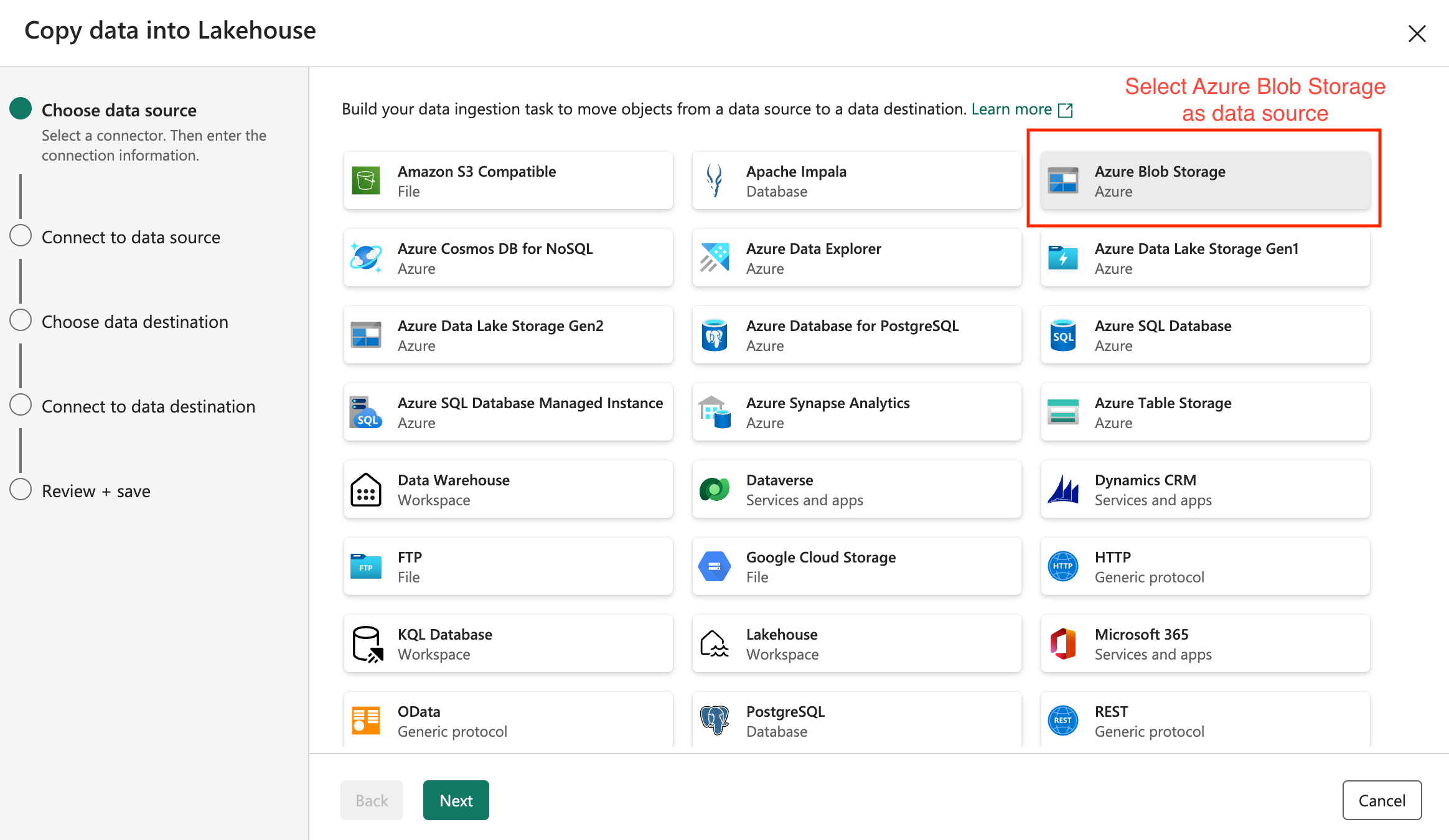The height and width of the screenshot is (840, 1449).
Task: Click the HTTP globe icon
Action: (x=1063, y=566)
